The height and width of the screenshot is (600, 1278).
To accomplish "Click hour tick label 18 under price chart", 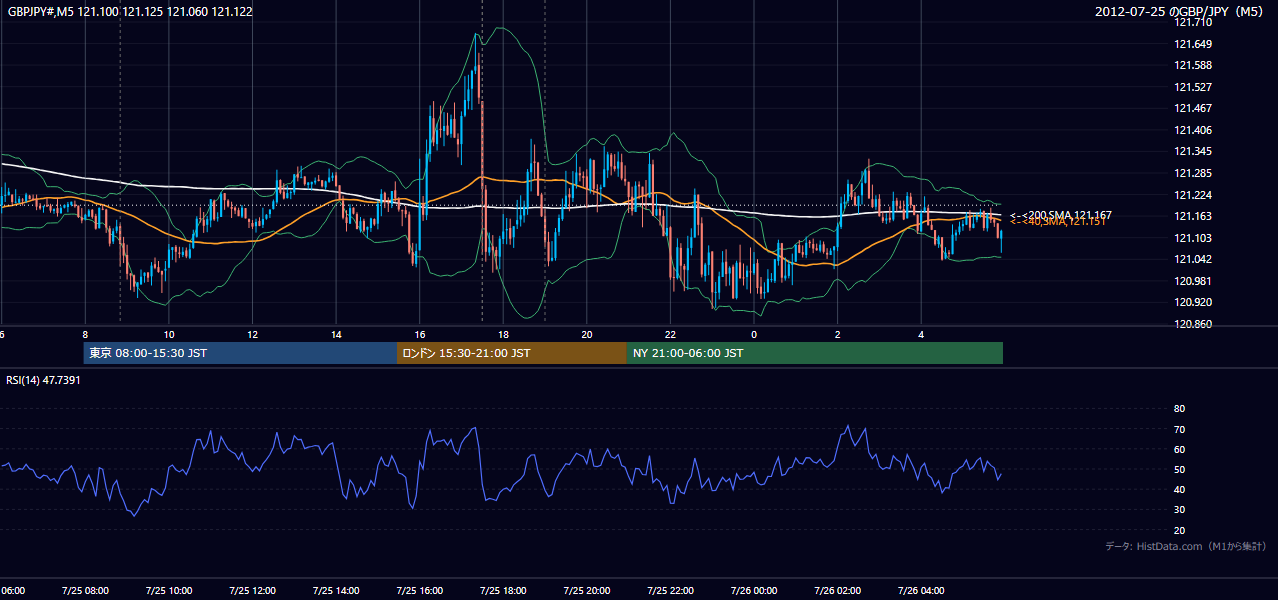I will [x=503, y=334].
